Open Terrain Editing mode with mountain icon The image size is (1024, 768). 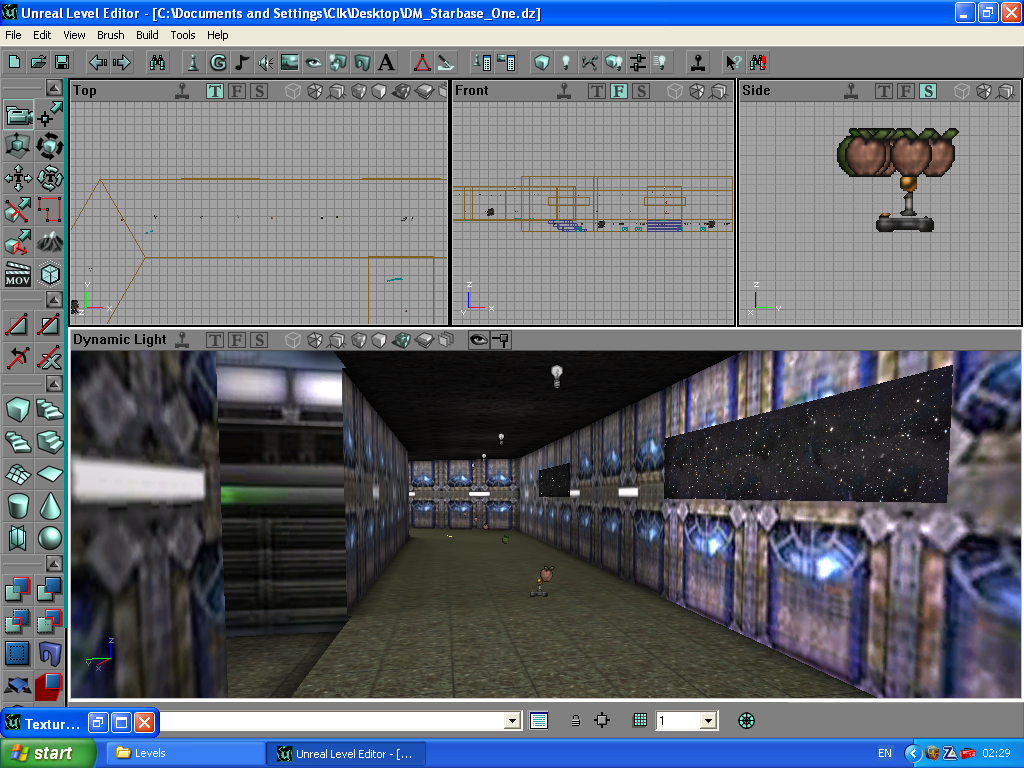(50, 241)
